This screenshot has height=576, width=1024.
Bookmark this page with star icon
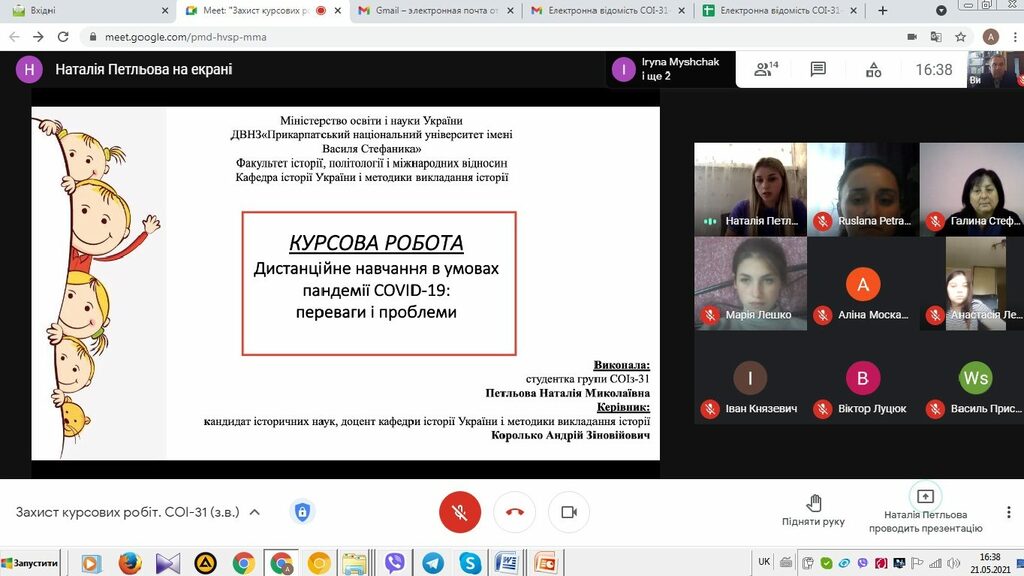(961, 37)
